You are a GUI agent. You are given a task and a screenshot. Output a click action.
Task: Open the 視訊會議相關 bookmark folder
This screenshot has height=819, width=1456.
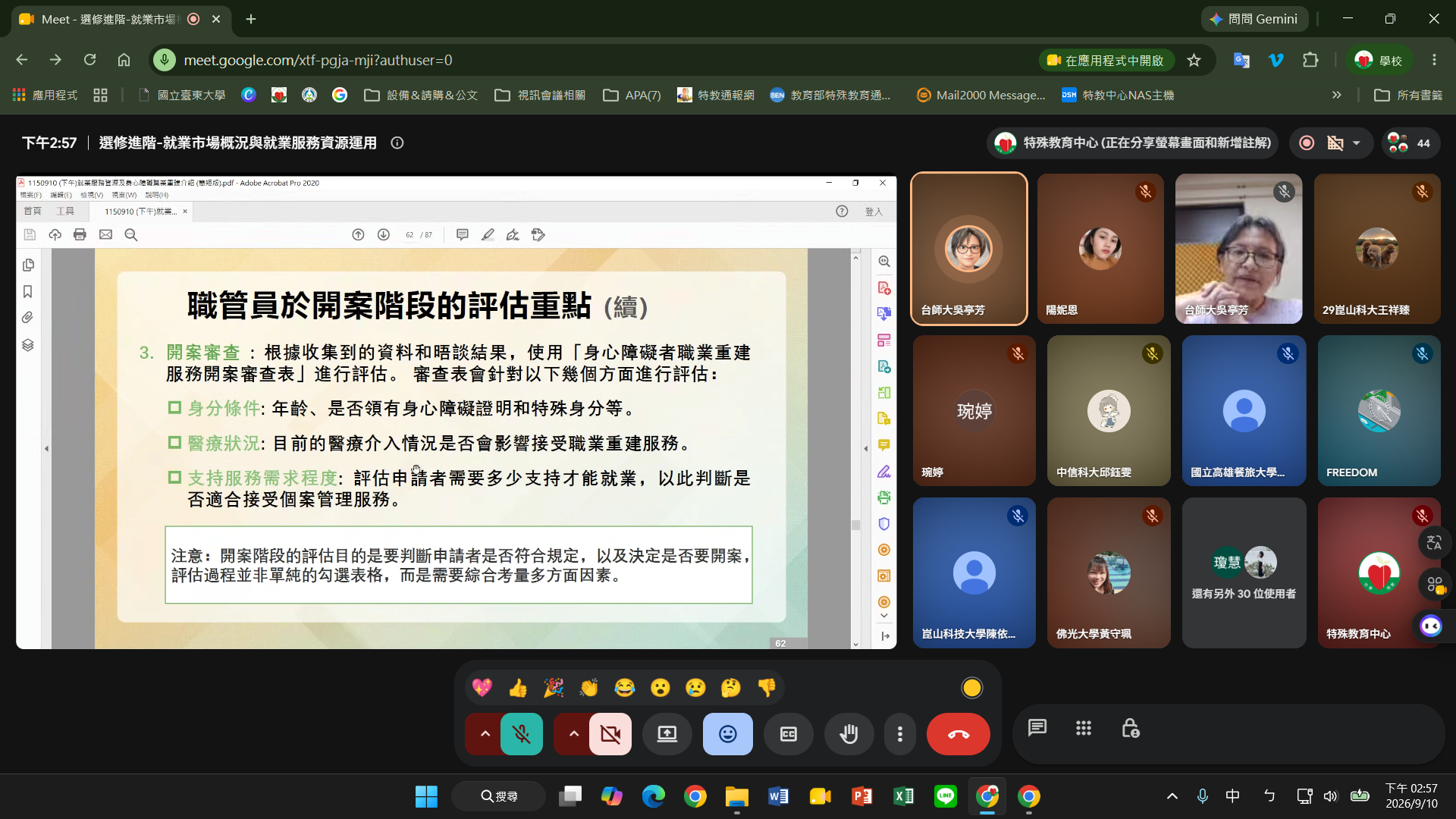[540, 95]
